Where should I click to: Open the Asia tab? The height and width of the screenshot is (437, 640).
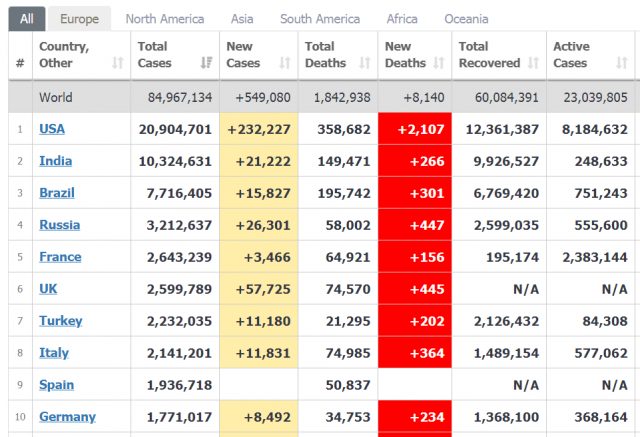coord(242,19)
